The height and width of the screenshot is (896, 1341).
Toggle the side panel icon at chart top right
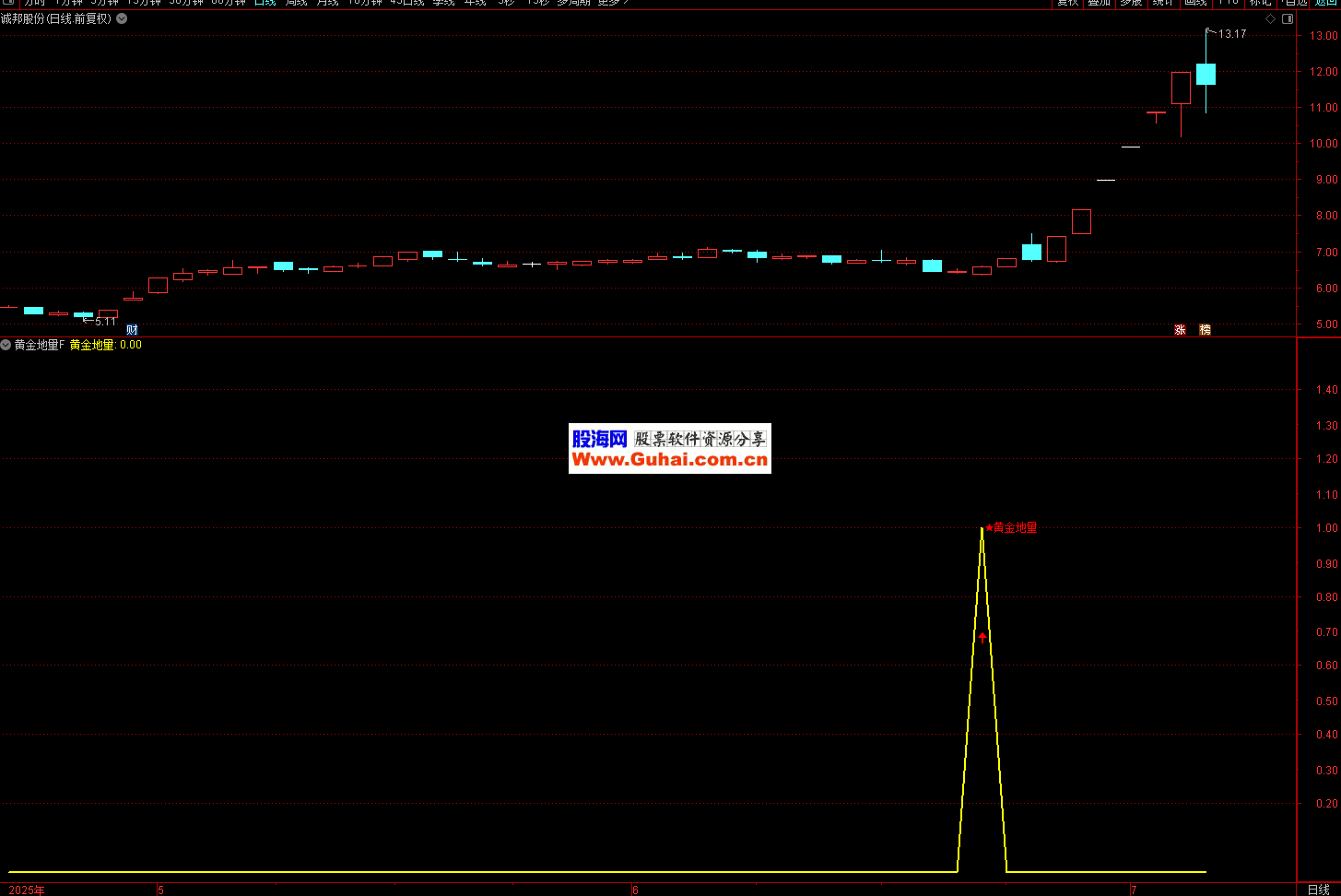(1288, 18)
